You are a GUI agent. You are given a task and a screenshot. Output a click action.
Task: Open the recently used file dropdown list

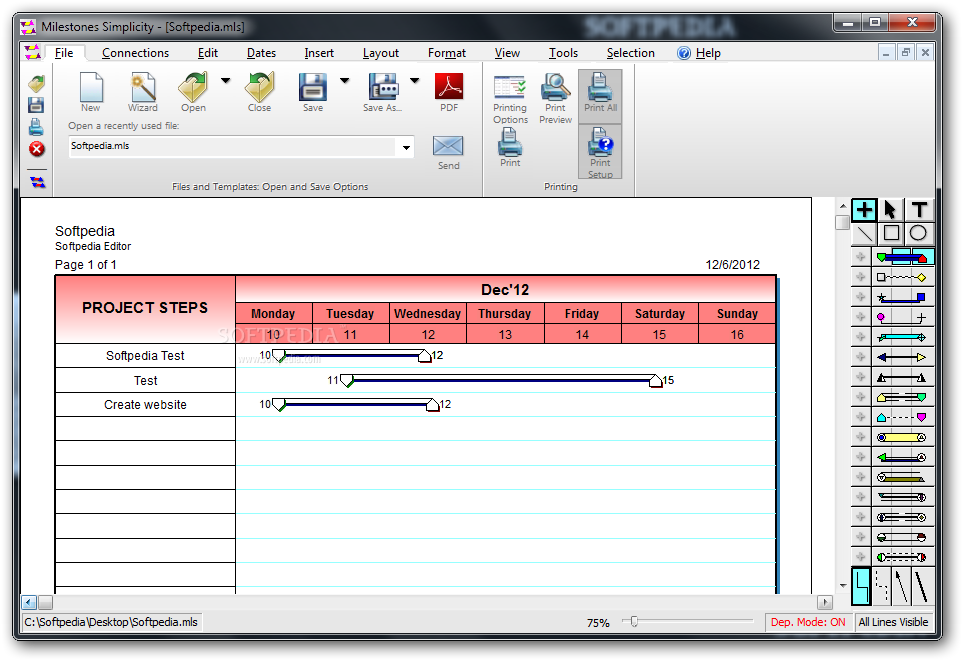[406, 147]
